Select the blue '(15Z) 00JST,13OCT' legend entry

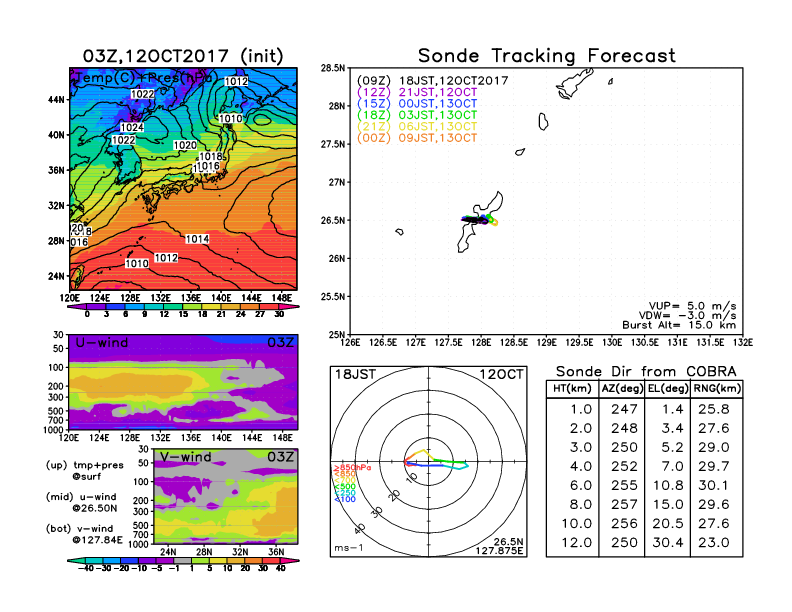click(417, 104)
